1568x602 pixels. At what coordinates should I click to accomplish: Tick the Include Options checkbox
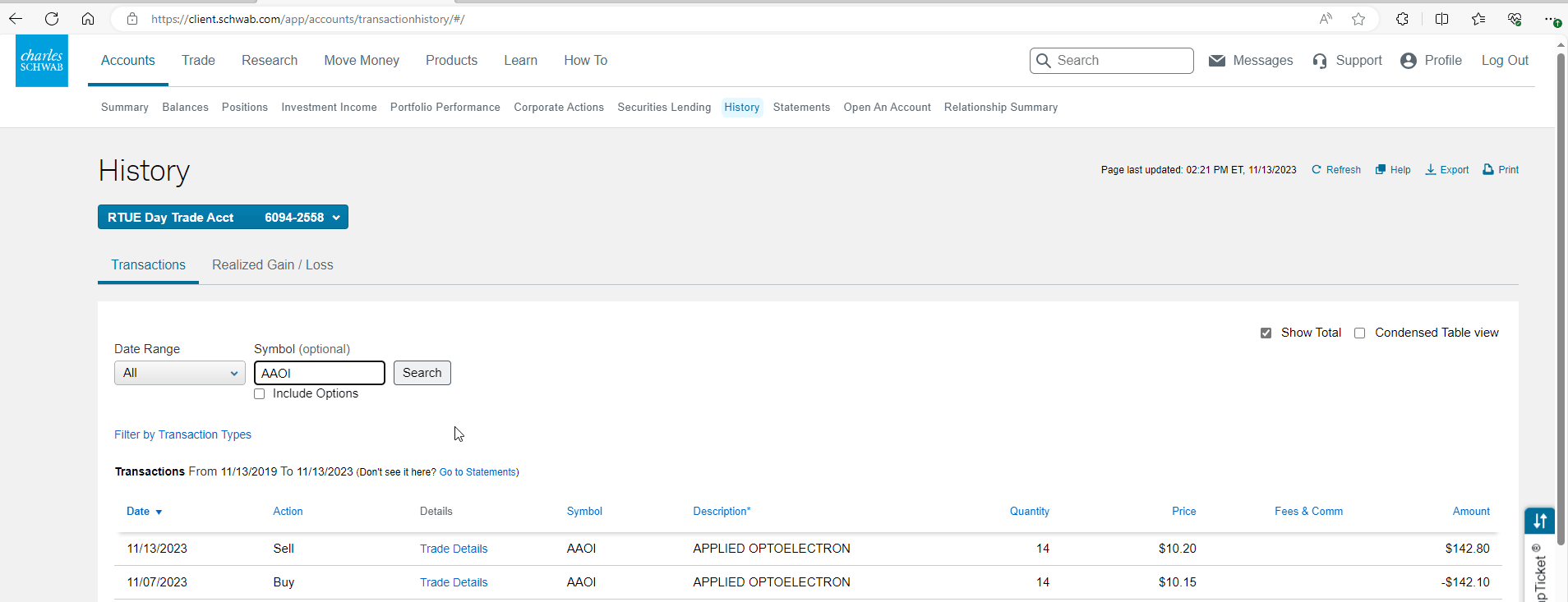pyautogui.click(x=260, y=394)
